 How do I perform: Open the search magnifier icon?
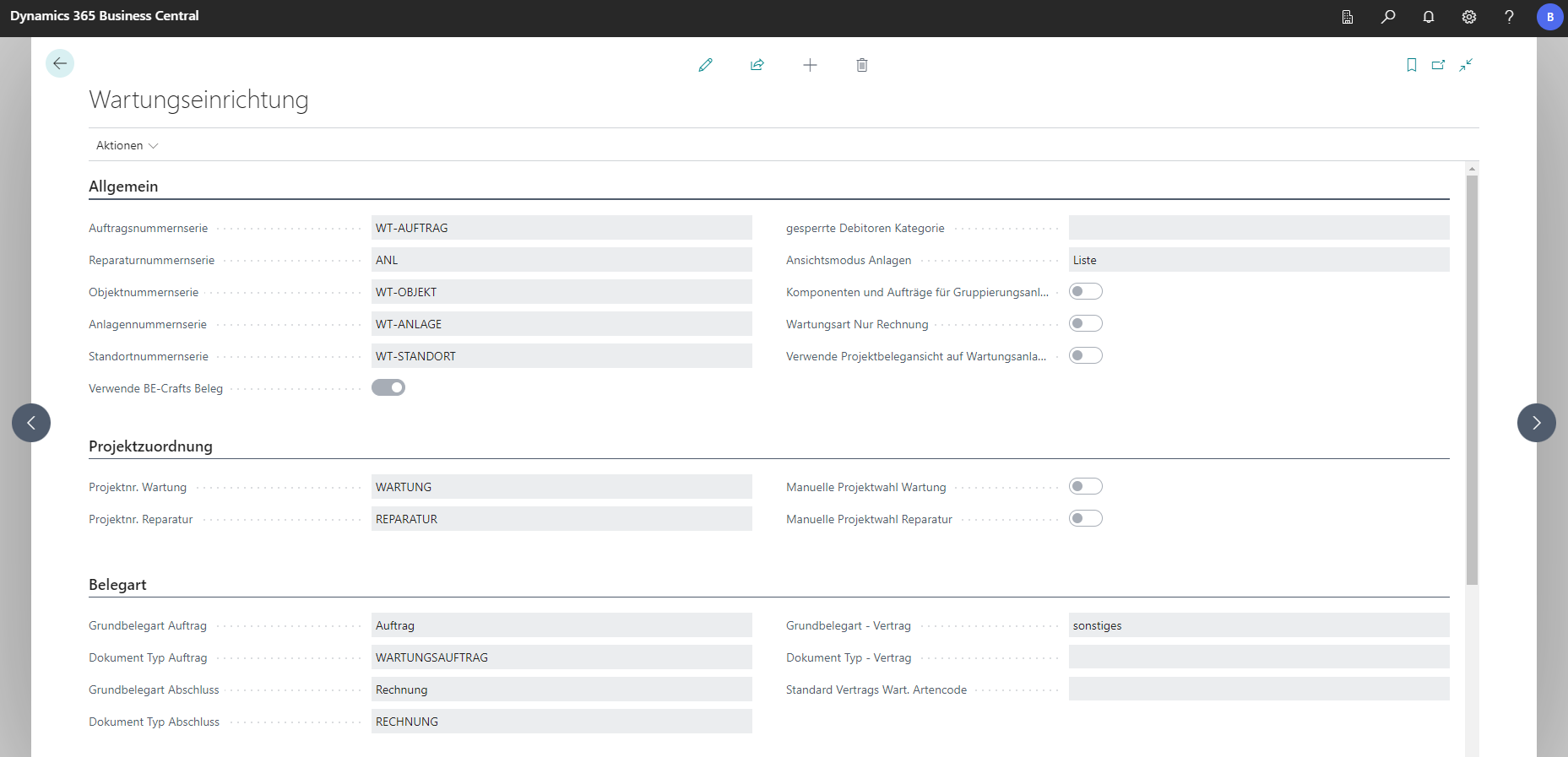[x=1388, y=17]
